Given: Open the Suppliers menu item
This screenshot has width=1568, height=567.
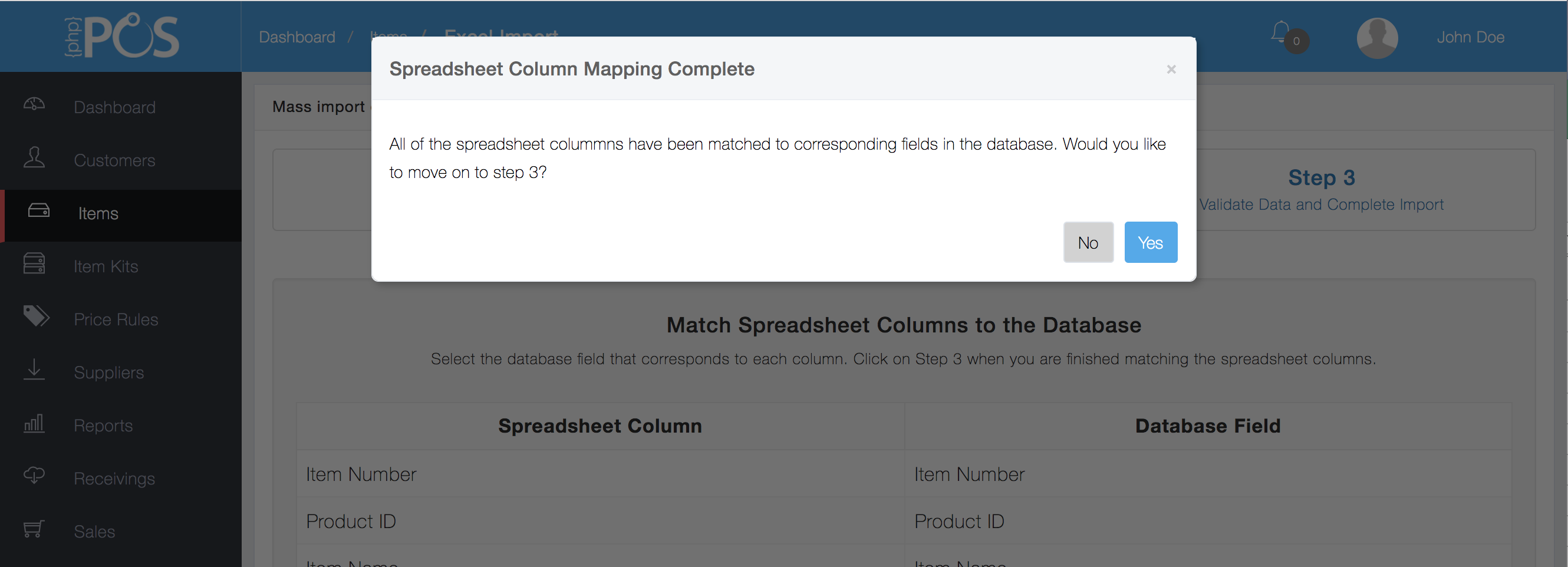Looking at the screenshot, I should tap(109, 372).
